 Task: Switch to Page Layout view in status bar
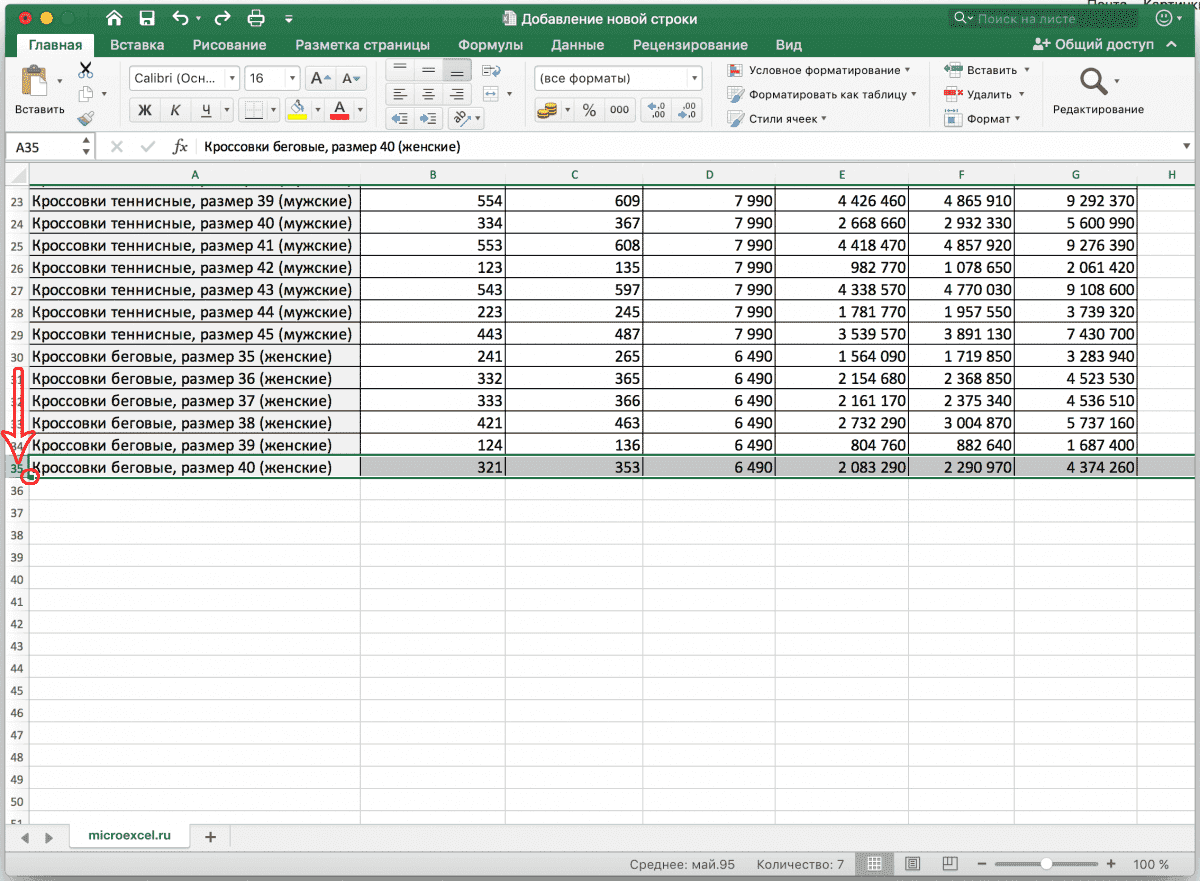coord(912,864)
